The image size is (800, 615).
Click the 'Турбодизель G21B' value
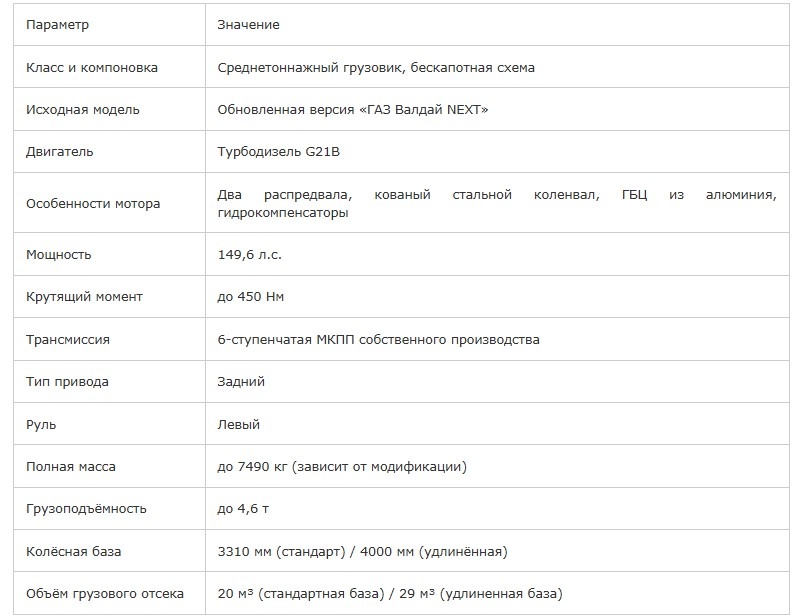click(x=279, y=152)
